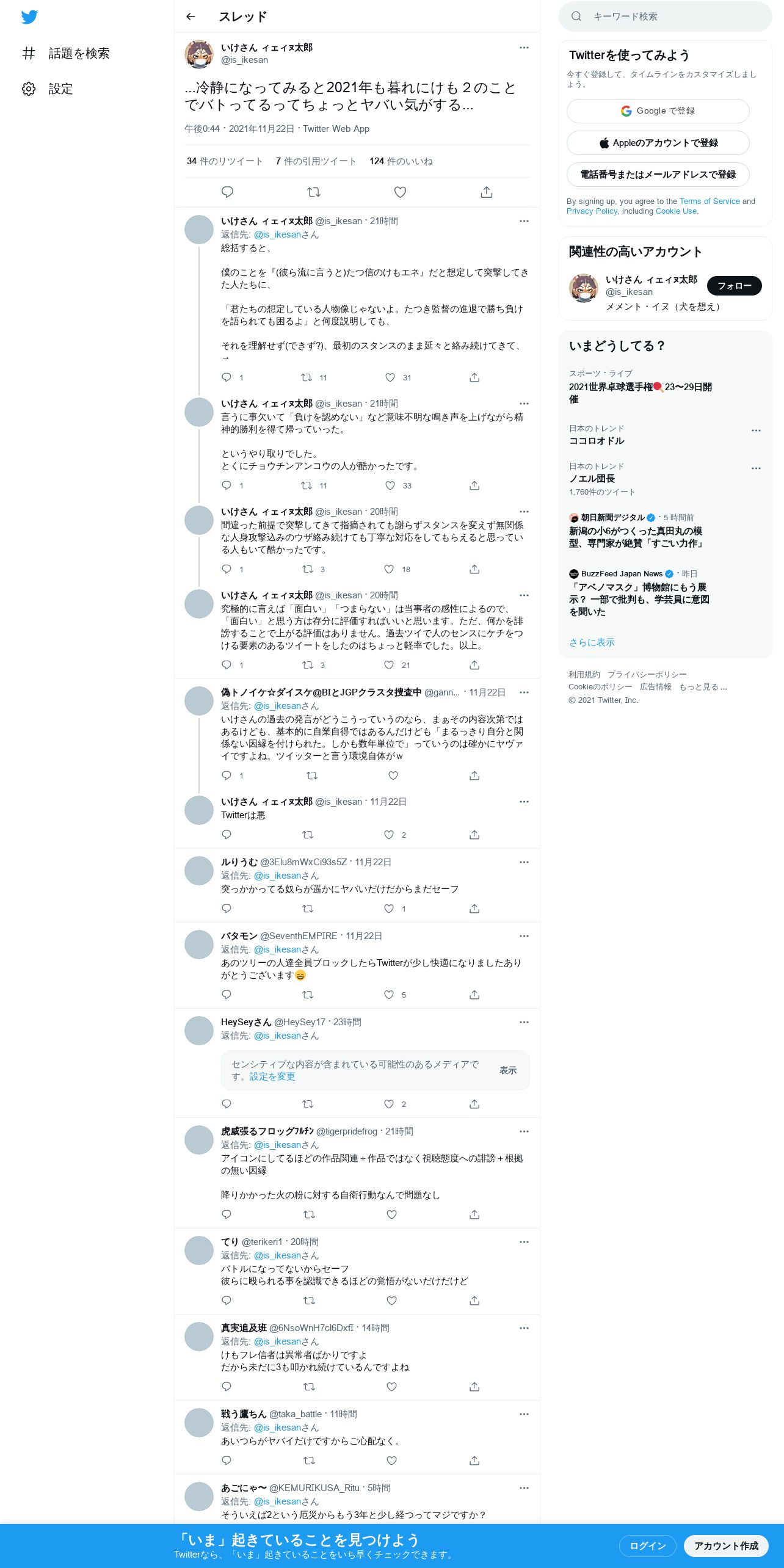Share the main tweet
The height and width of the screenshot is (1568, 784).
[487, 192]
